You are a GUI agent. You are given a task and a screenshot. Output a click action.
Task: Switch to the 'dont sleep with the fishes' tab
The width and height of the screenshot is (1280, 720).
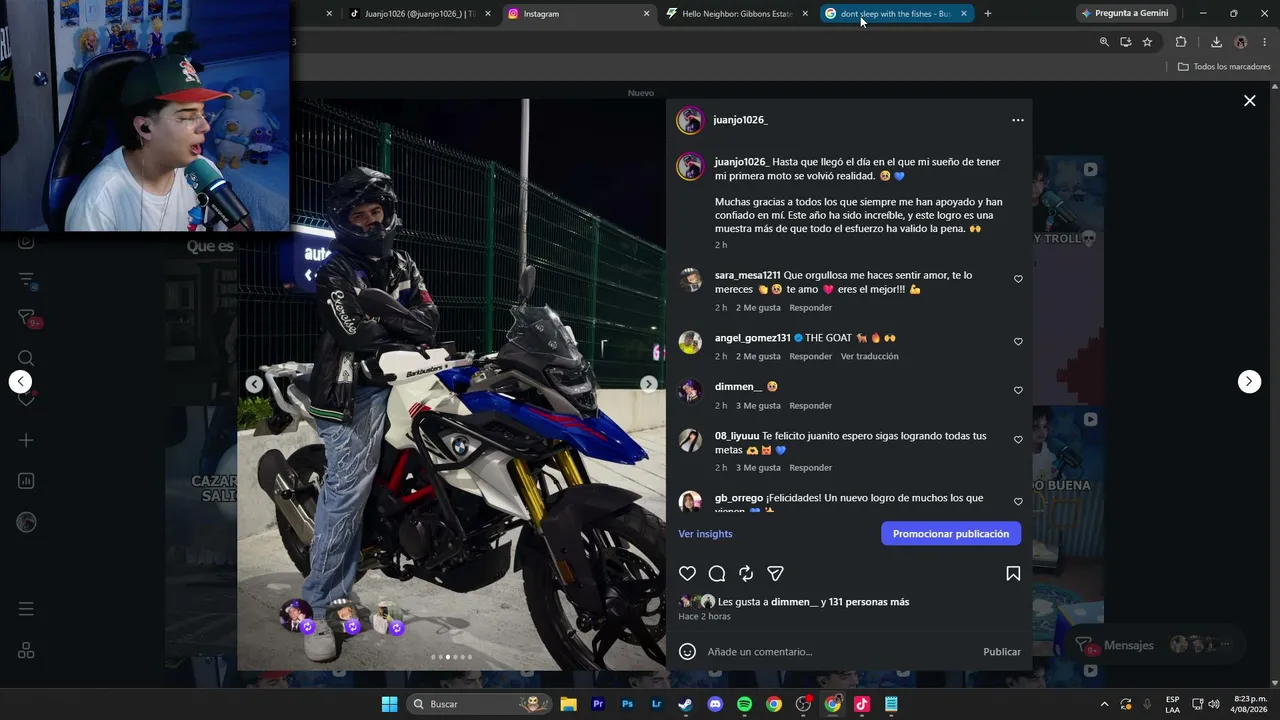pyautogui.click(x=896, y=14)
